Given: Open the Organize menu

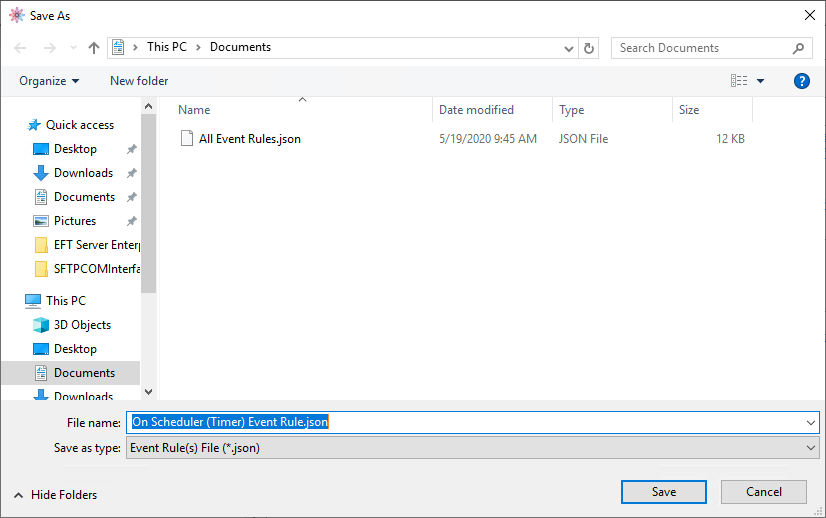Looking at the screenshot, I should tap(49, 81).
